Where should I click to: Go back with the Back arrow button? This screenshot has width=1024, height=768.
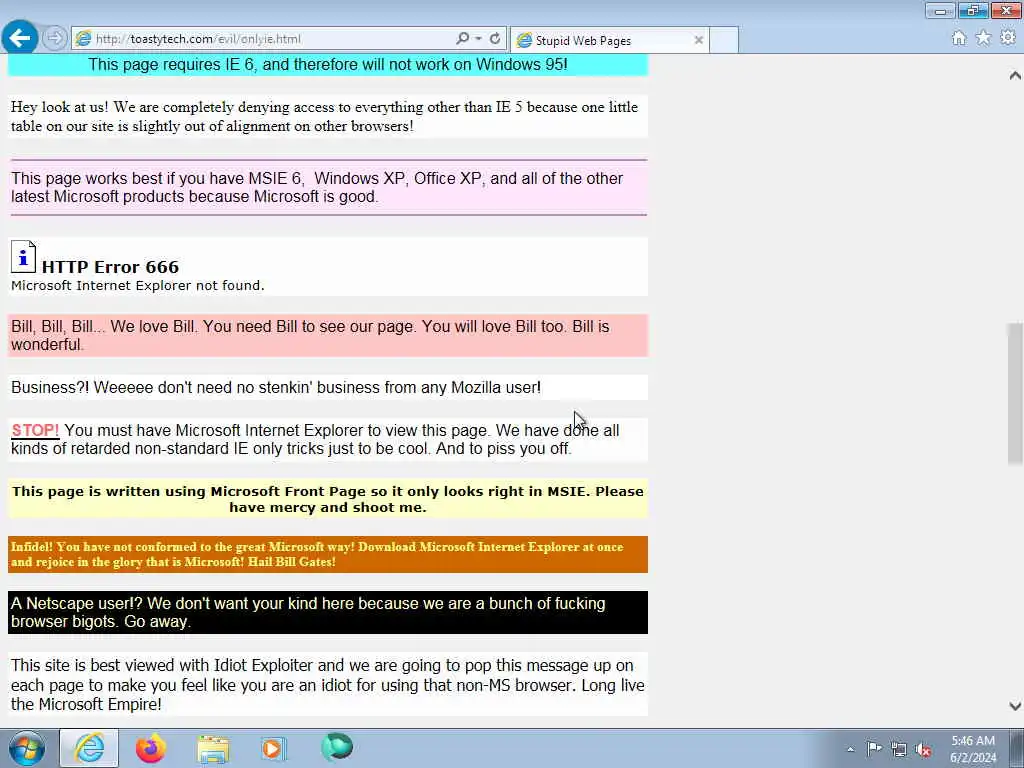(20, 38)
